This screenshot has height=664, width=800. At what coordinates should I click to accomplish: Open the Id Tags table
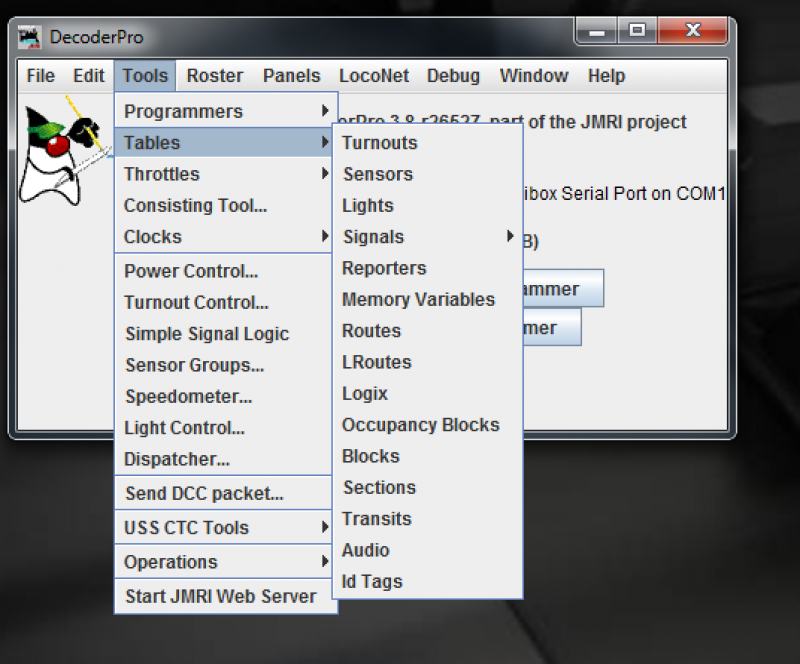[428, 581]
